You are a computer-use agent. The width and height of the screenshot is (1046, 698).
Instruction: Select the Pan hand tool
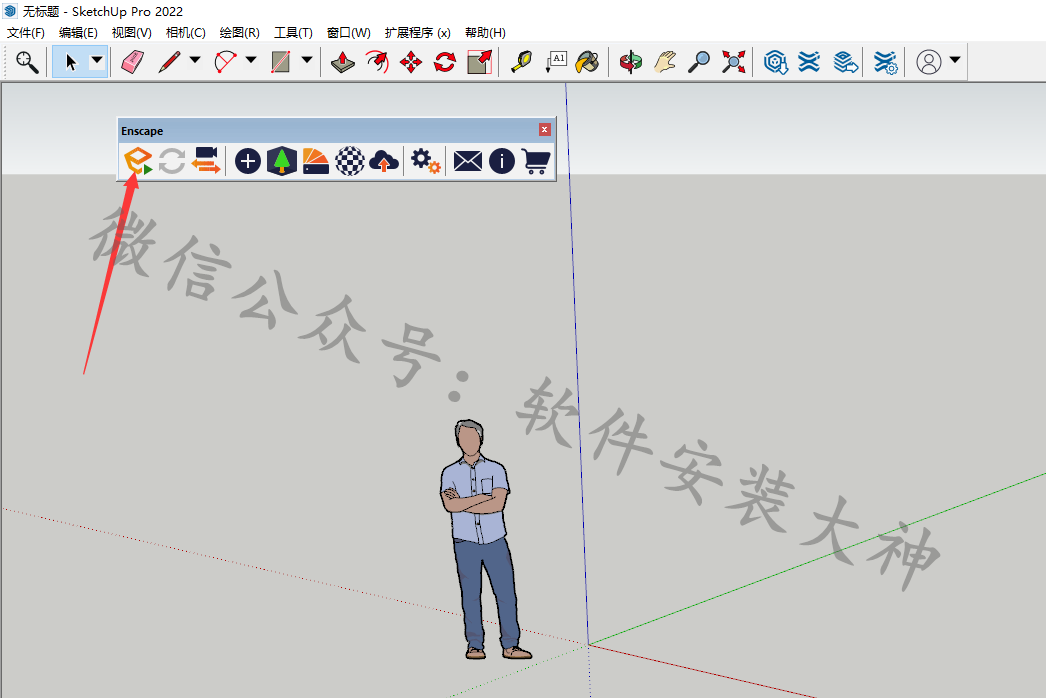pos(665,62)
